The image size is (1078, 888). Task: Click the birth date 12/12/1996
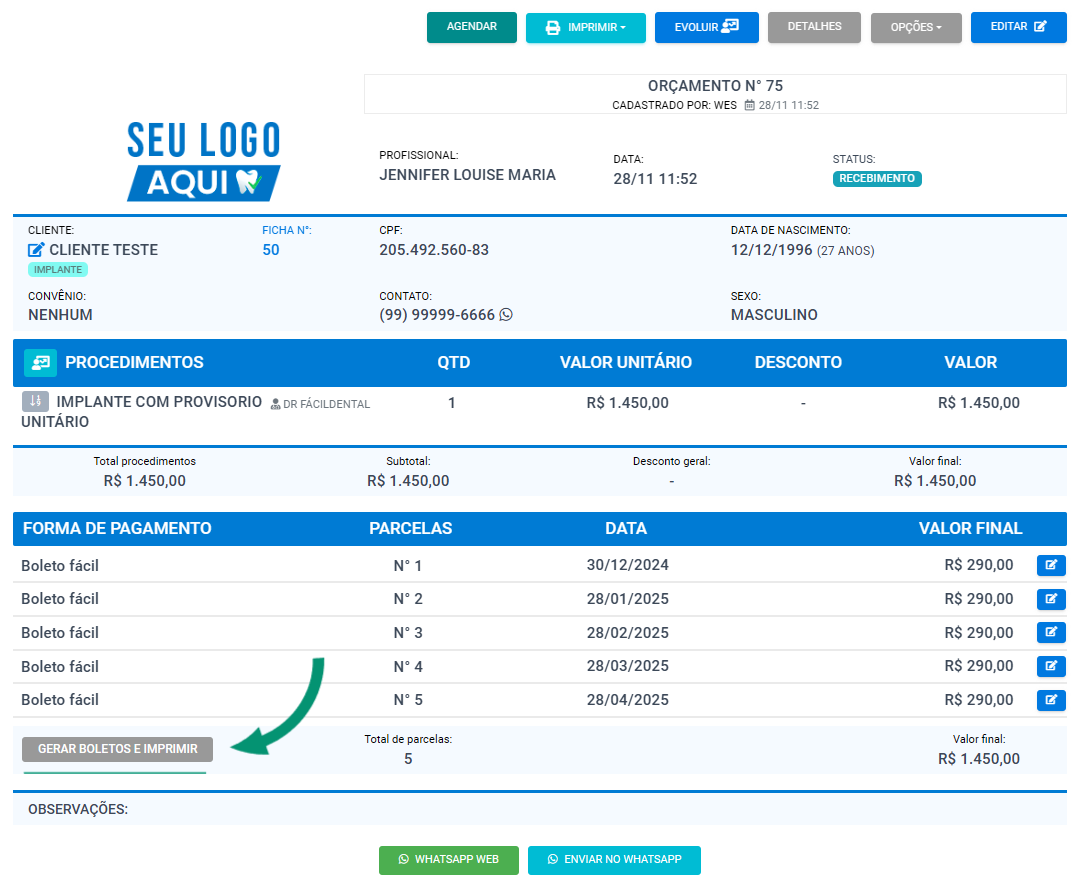[x=771, y=249]
